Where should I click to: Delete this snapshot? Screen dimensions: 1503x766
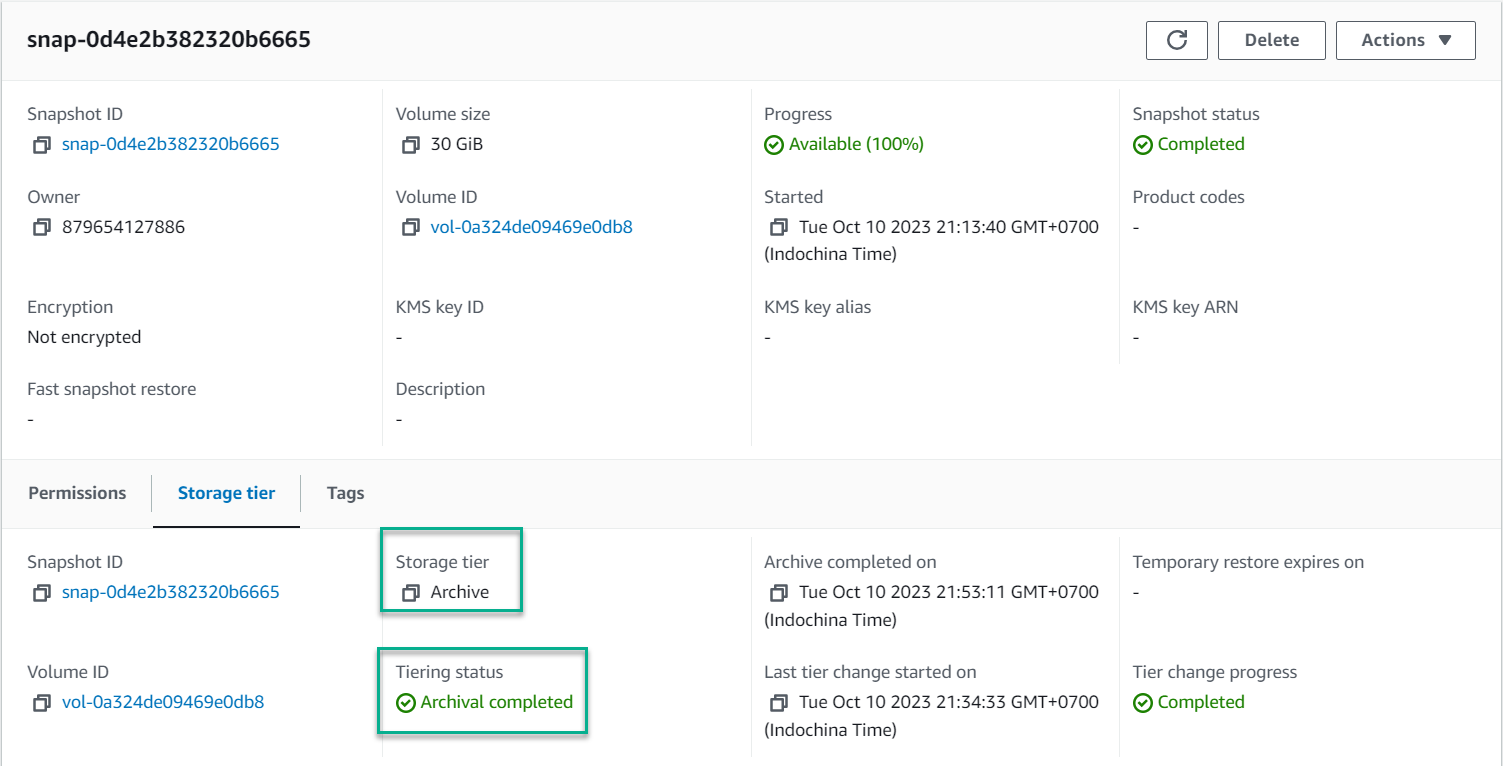pyautogui.click(x=1271, y=40)
